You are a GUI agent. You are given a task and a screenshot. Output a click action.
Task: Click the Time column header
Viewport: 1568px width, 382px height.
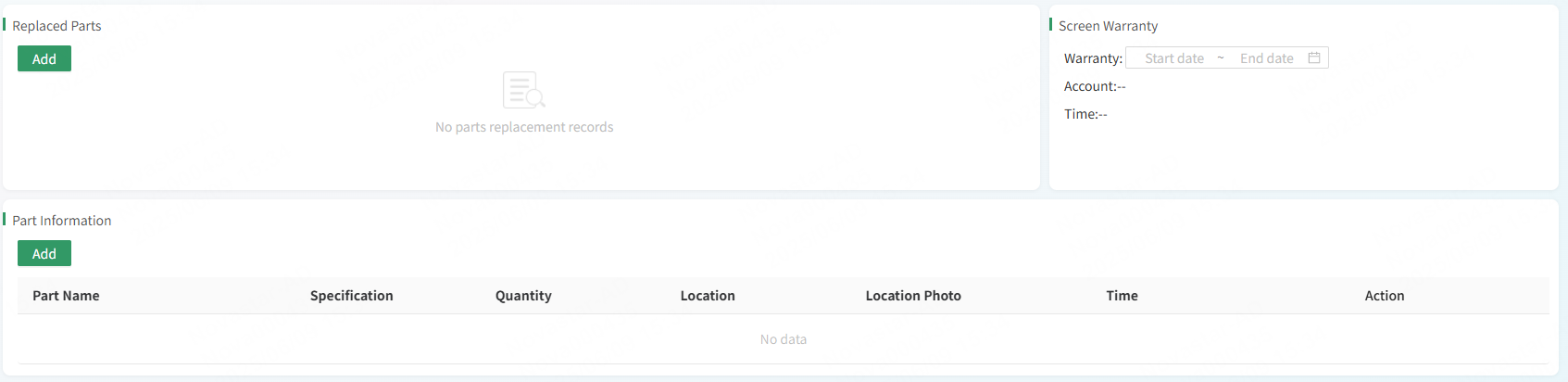pos(1122,296)
